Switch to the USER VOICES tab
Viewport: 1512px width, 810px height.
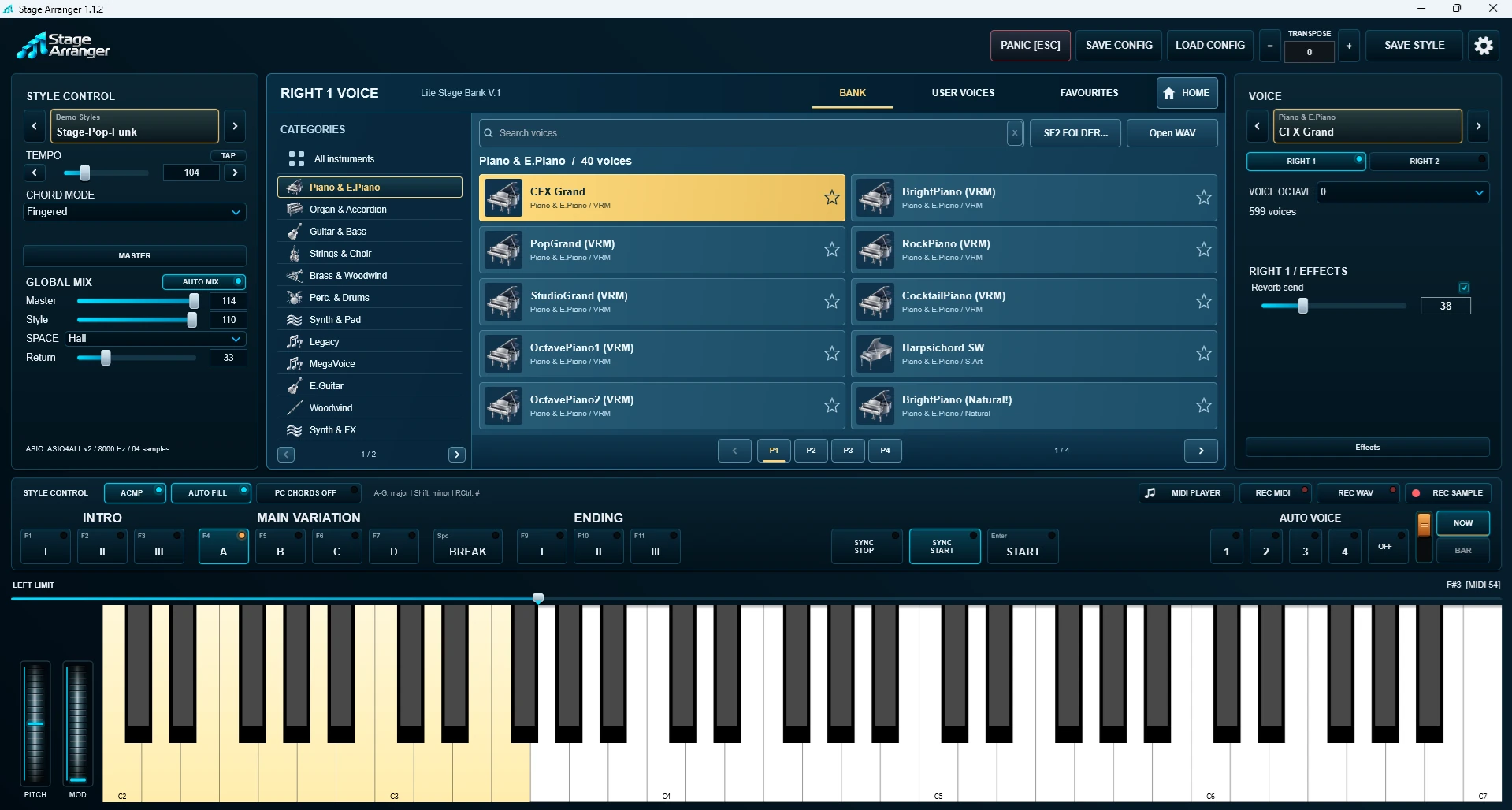[963, 93]
